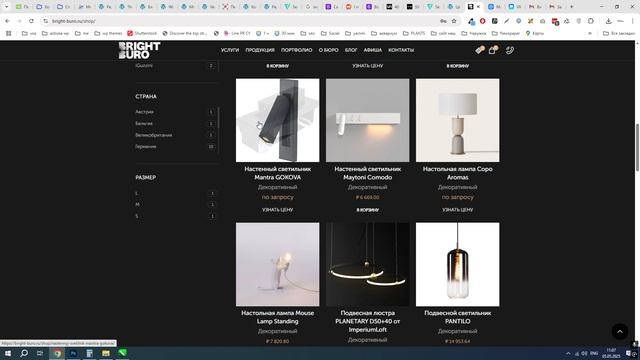Open Chrome three-dot menu

pos(633,21)
